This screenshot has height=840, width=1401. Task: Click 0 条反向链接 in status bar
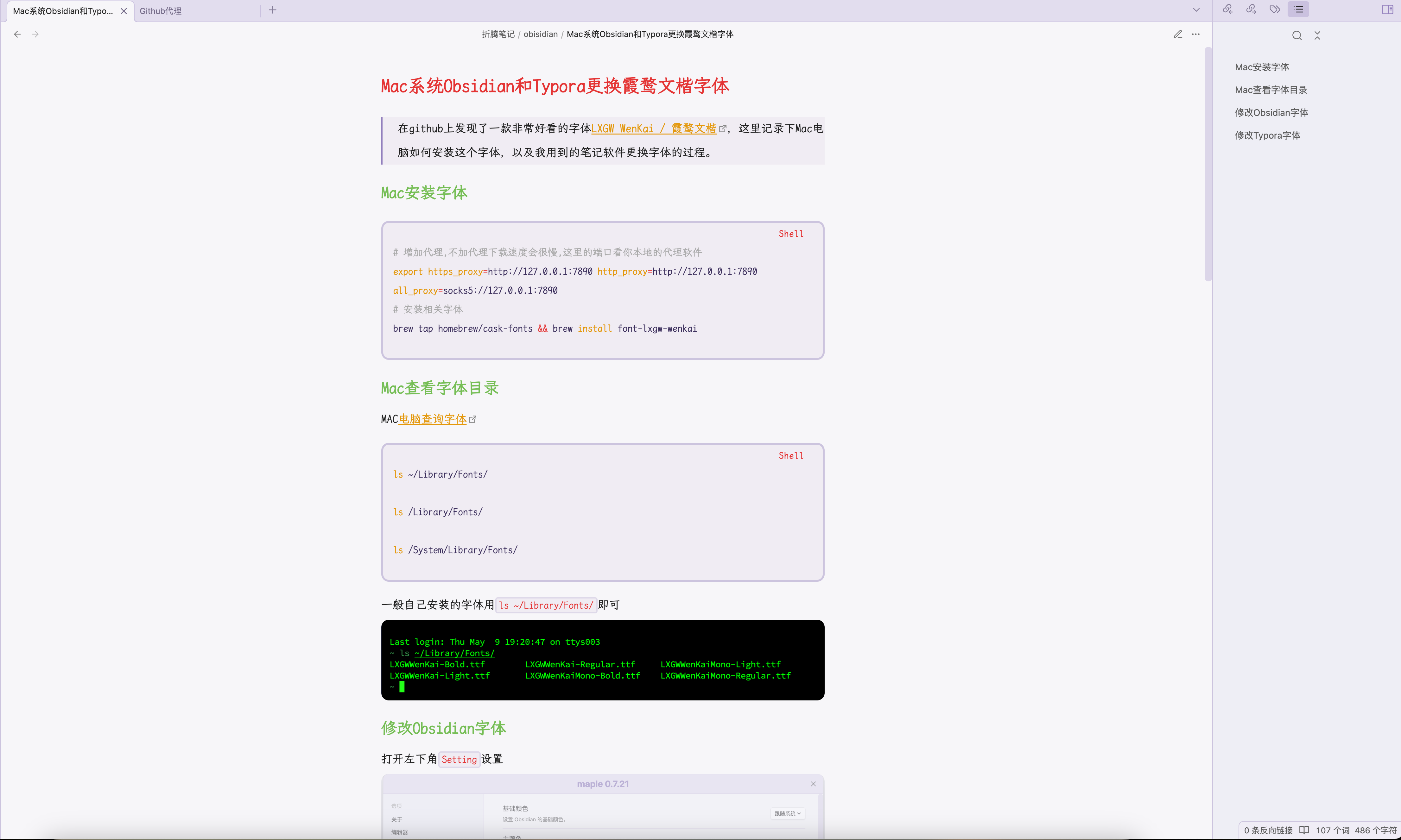[x=1268, y=831]
